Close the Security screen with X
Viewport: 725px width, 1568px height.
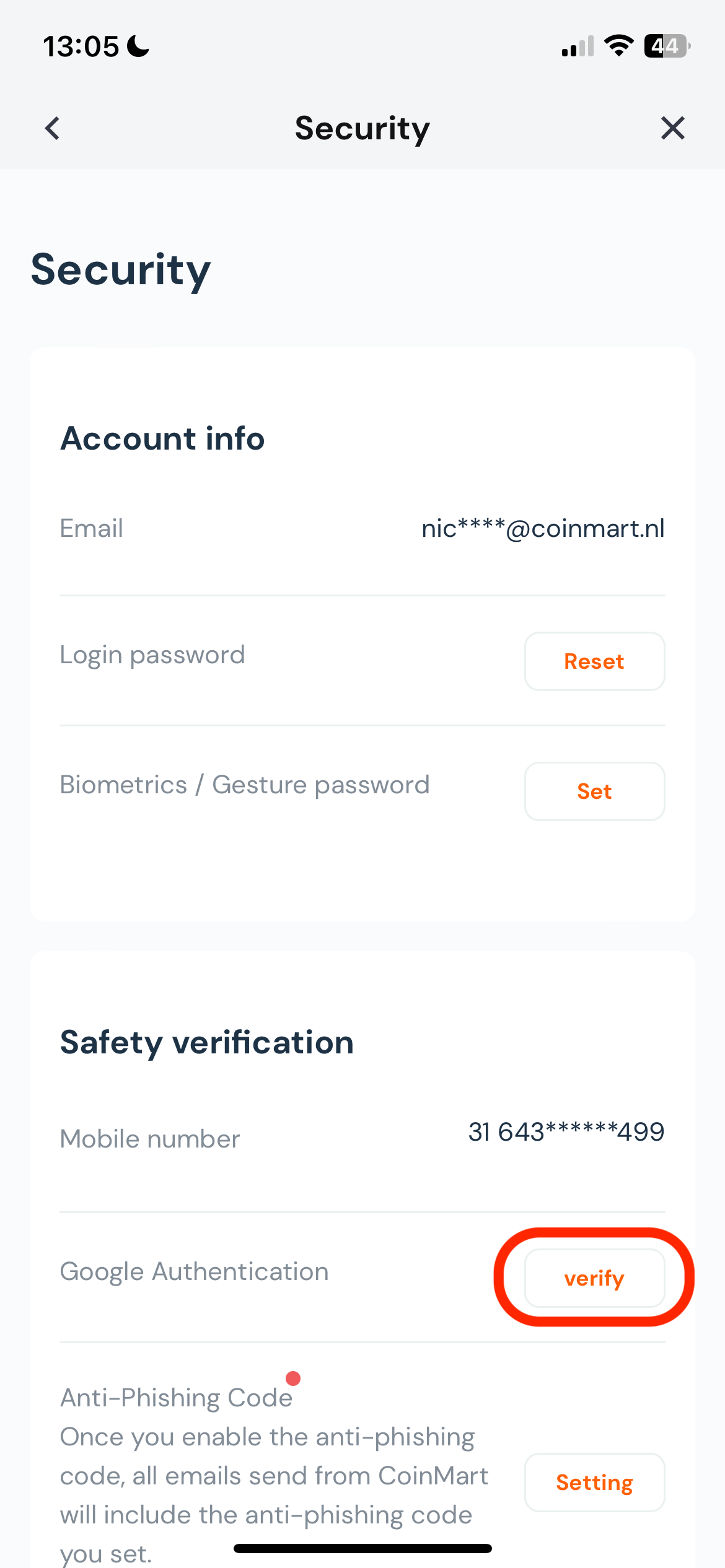pyautogui.click(x=672, y=128)
